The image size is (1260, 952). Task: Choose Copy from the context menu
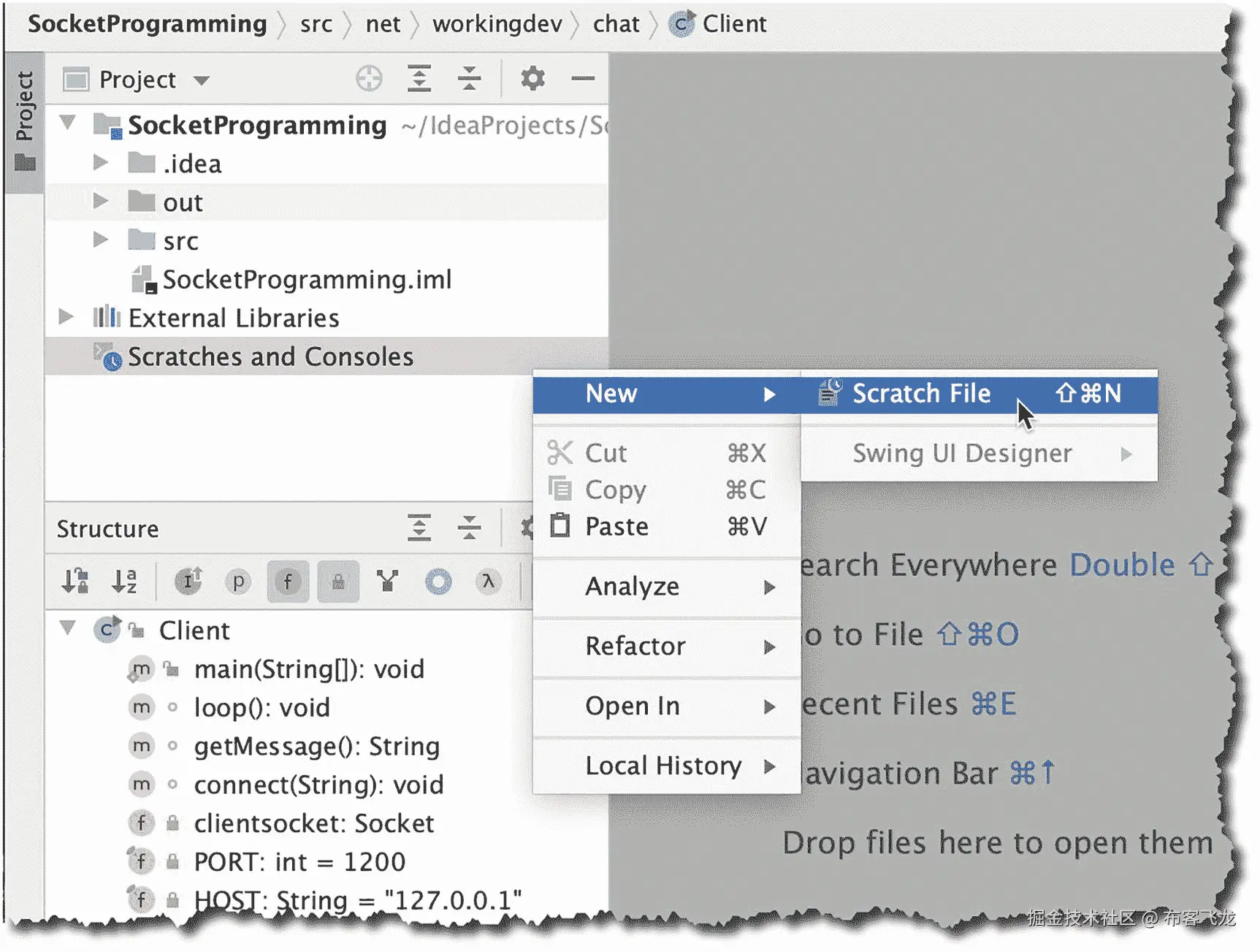click(x=667, y=490)
